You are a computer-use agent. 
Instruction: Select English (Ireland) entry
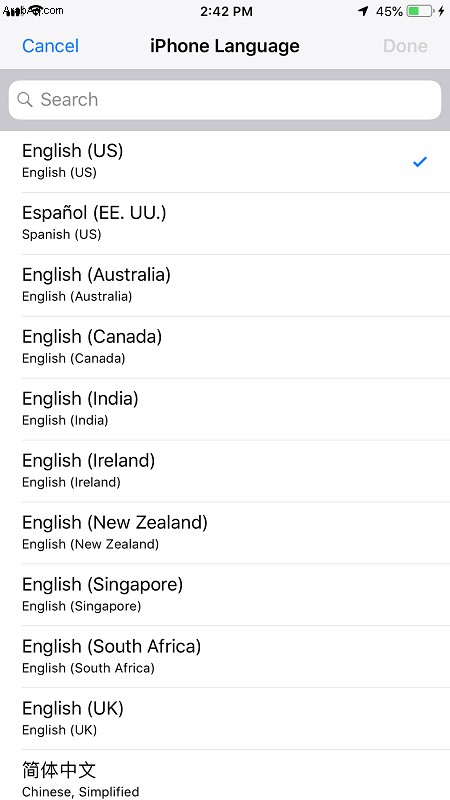pos(225,471)
